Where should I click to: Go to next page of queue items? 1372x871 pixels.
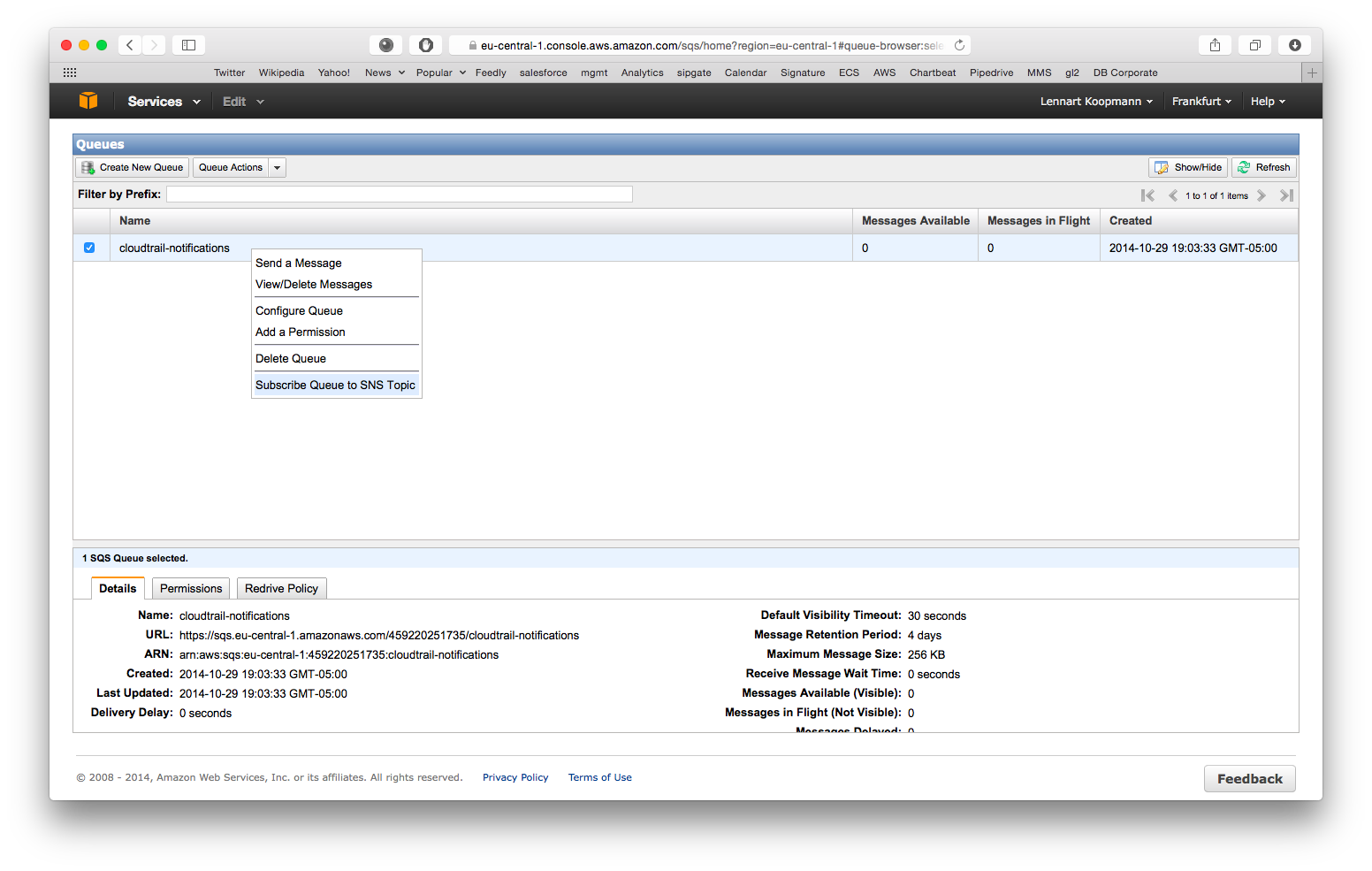(x=1261, y=195)
